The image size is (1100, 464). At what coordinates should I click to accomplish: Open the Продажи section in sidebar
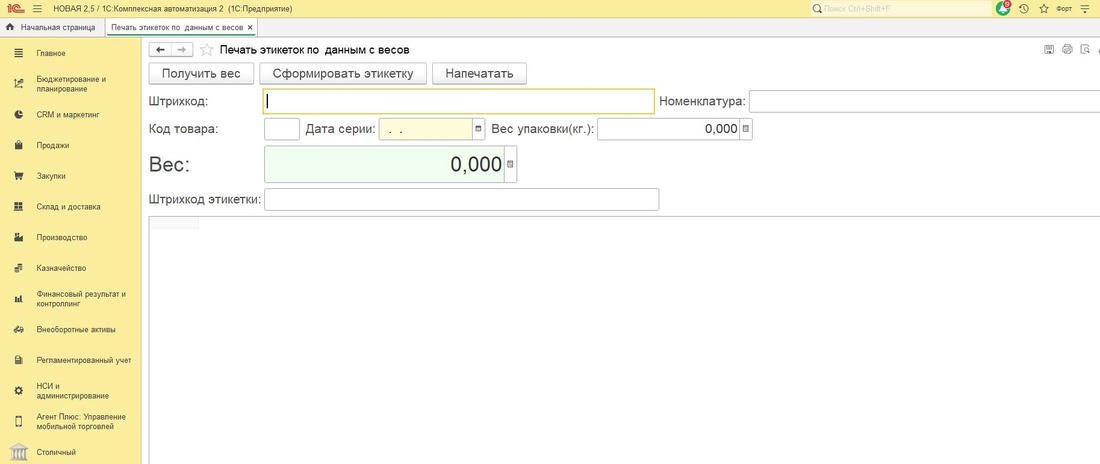53,145
